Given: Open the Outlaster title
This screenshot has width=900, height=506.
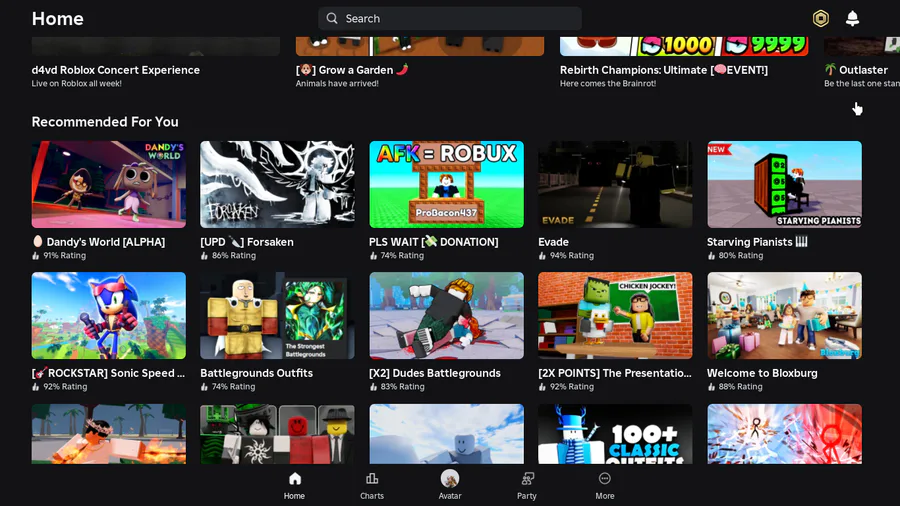Looking at the screenshot, I should tap(856, 70).
